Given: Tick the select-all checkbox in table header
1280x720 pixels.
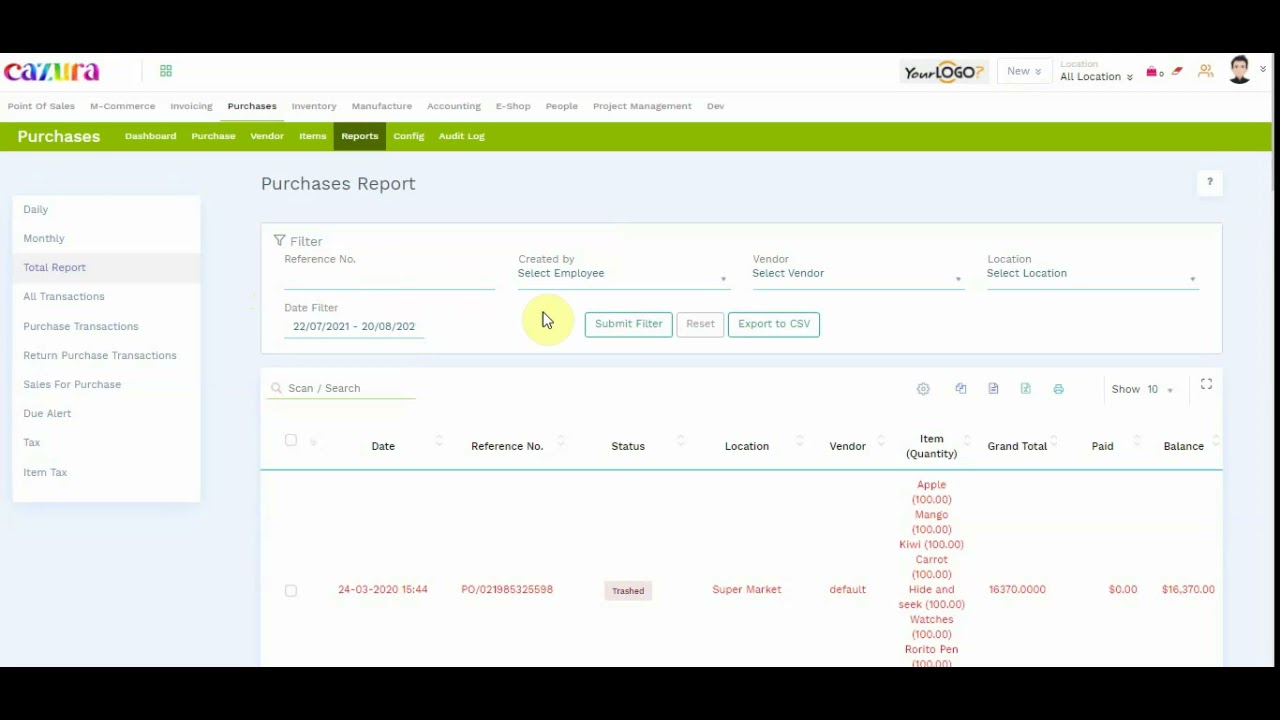Looking at the screenshot, I should [291, 440].
